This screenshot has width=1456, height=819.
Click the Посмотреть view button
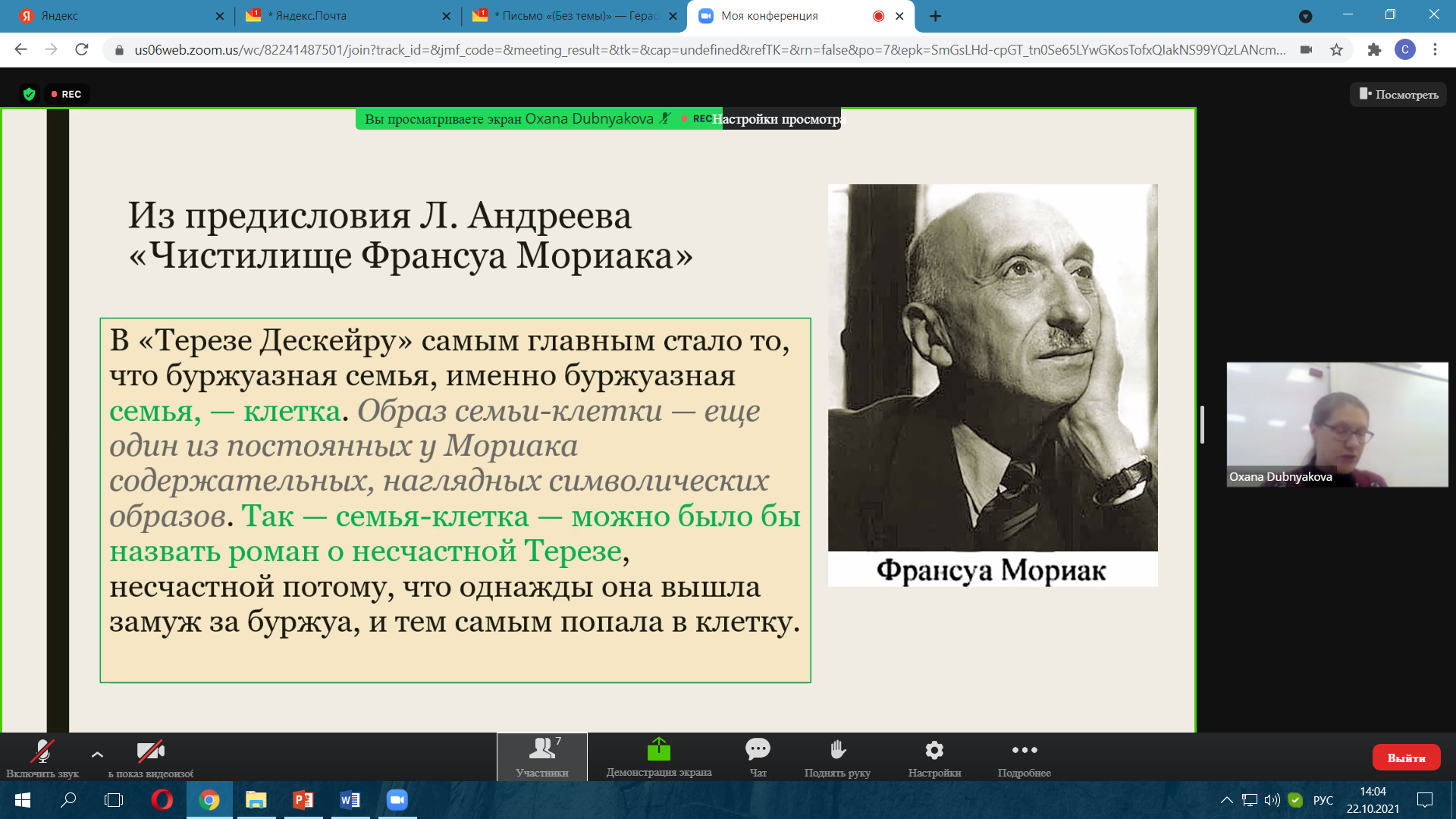(x=1398, y=94)
